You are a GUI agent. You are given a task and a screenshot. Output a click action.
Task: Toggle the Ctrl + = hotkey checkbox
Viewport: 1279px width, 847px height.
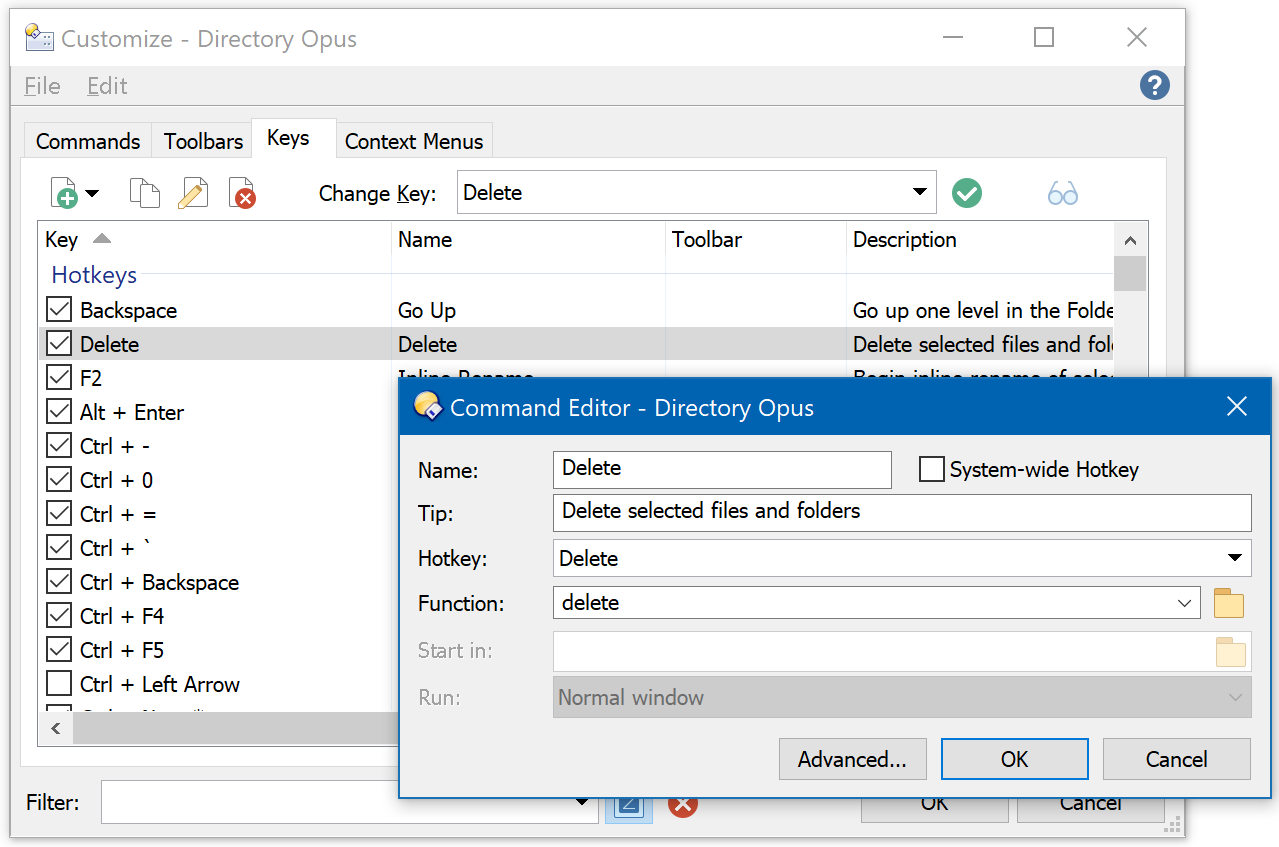coord(59,514)
